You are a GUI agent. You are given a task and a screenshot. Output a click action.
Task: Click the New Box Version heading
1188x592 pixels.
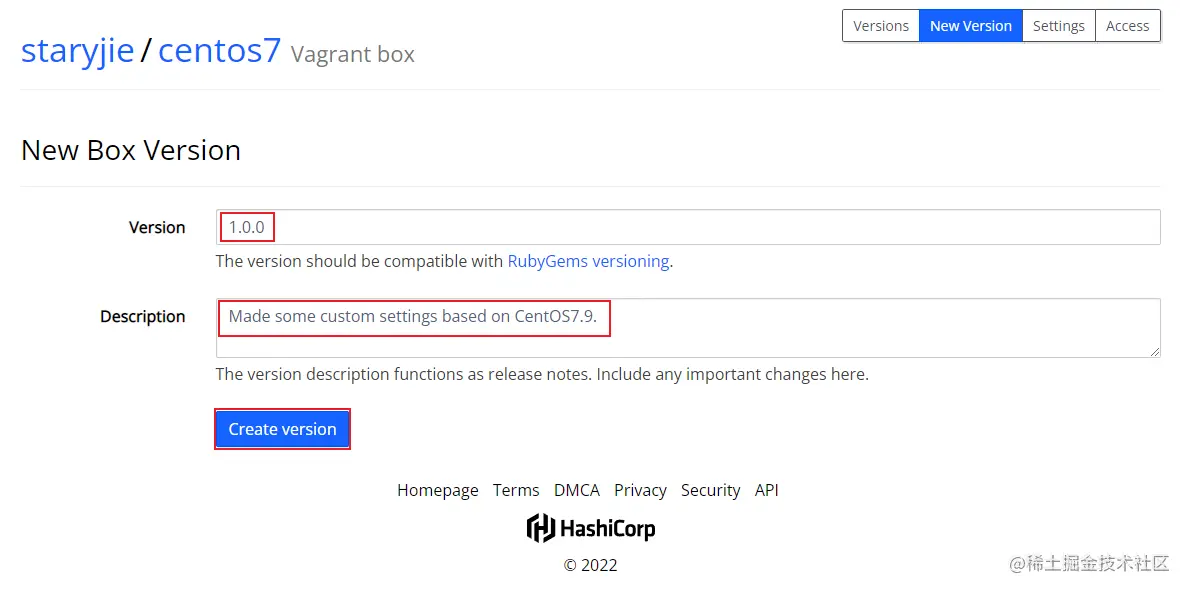tap(131, 150)
